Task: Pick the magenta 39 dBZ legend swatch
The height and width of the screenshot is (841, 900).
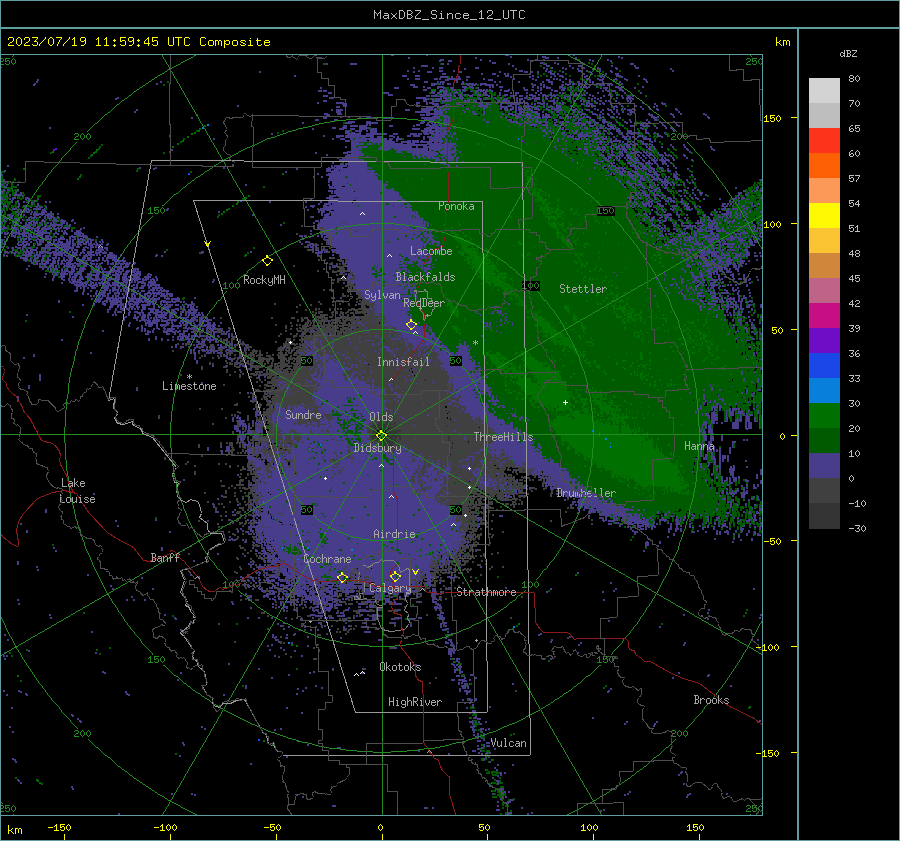Action: pyautogui.click(x=824, y=315)
